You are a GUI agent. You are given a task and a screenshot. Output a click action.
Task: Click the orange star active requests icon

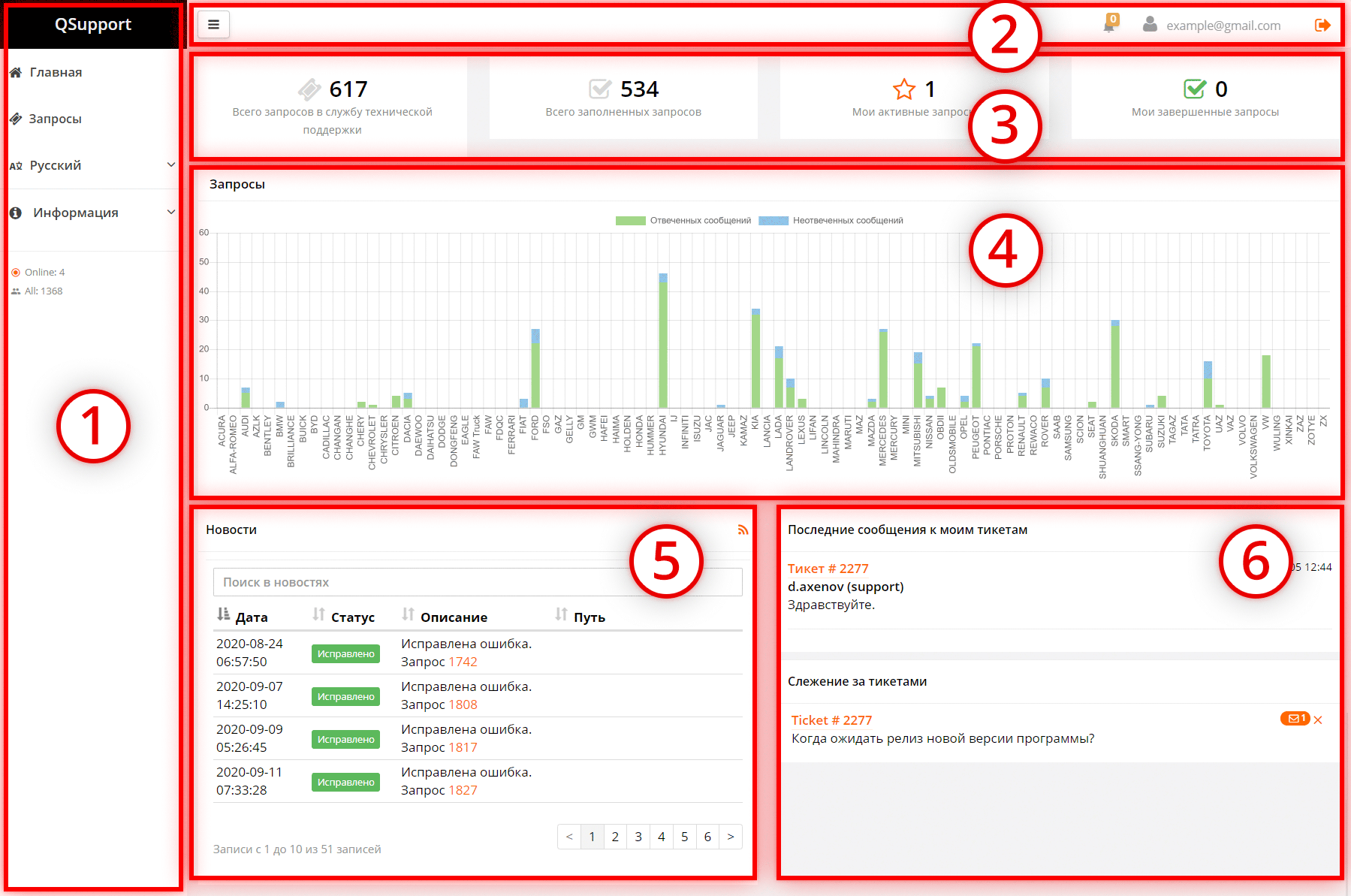point(904,89)
